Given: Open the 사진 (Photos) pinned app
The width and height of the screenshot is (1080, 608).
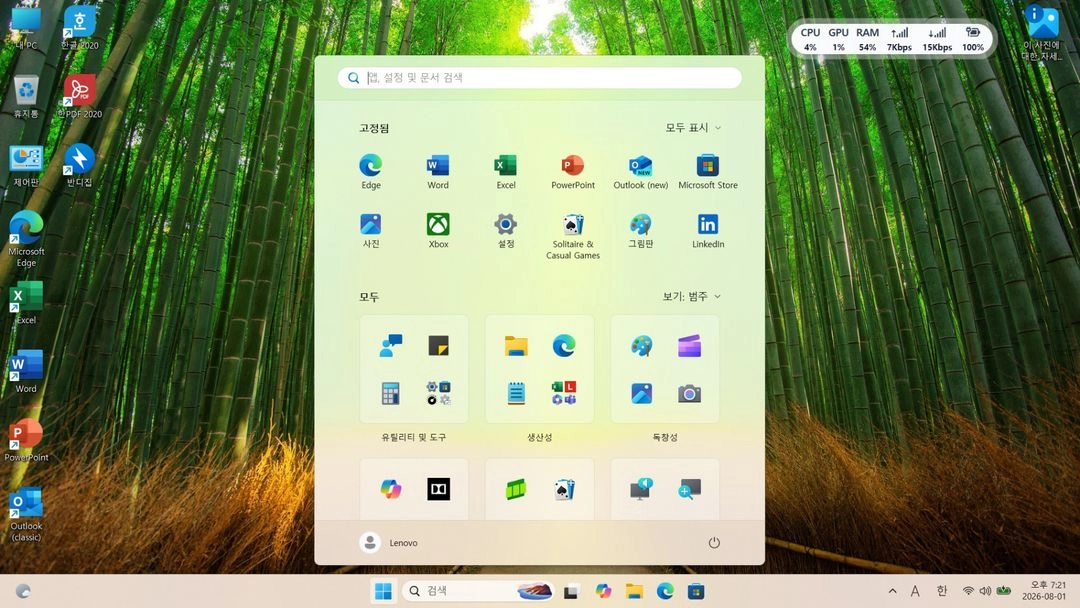Looking at the screenshot, I should pos(371,231).
